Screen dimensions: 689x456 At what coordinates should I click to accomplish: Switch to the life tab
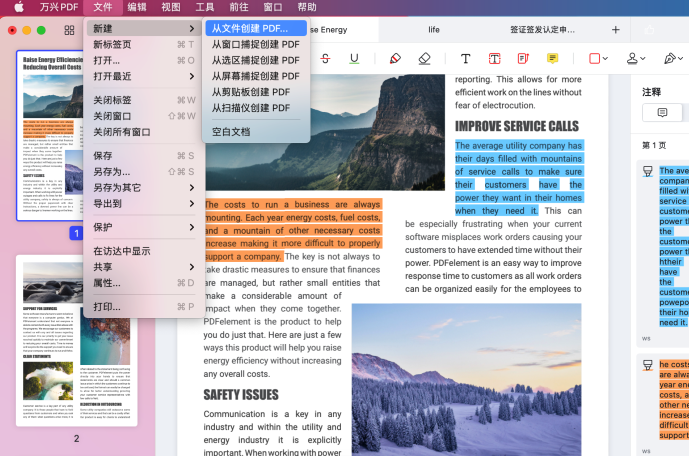pos(434,30)
